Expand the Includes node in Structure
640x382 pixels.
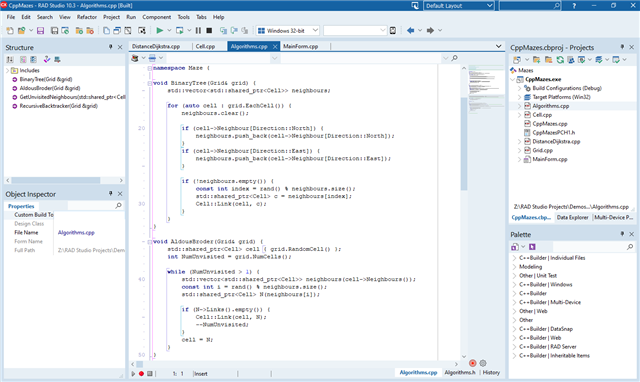click(7, 71)
